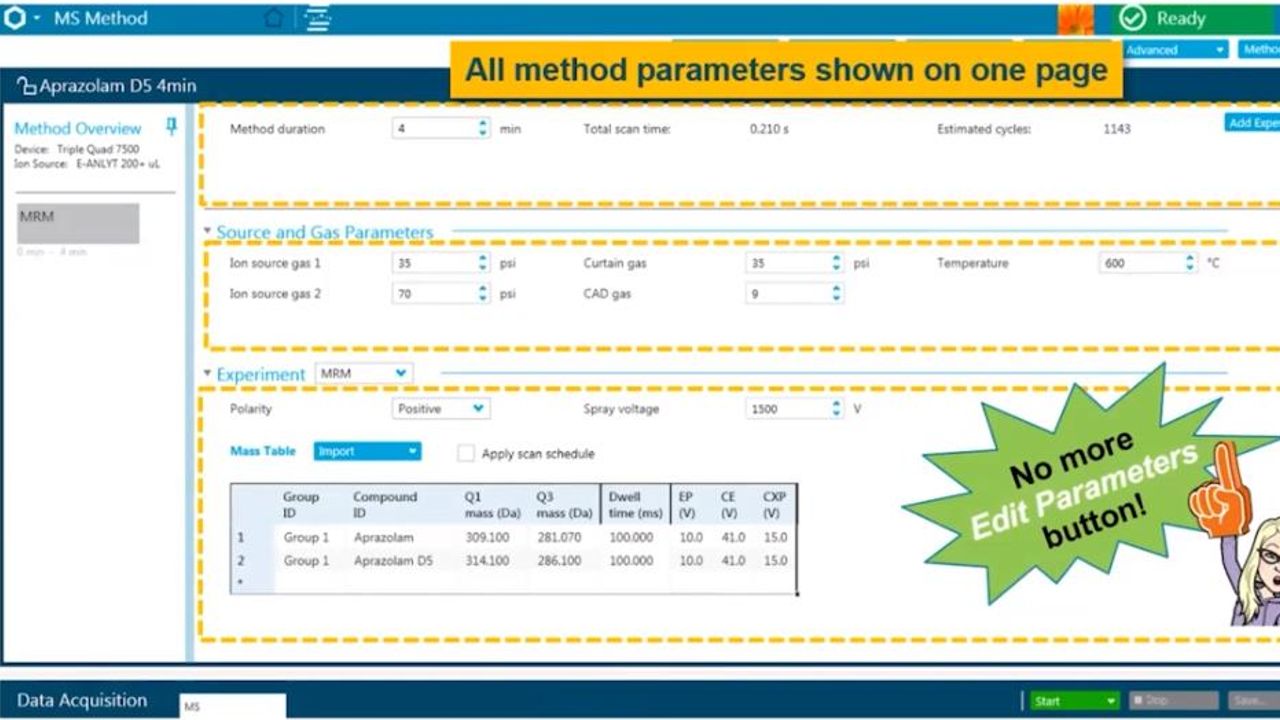Click the Add Experiment button

tap(1252, 122)
